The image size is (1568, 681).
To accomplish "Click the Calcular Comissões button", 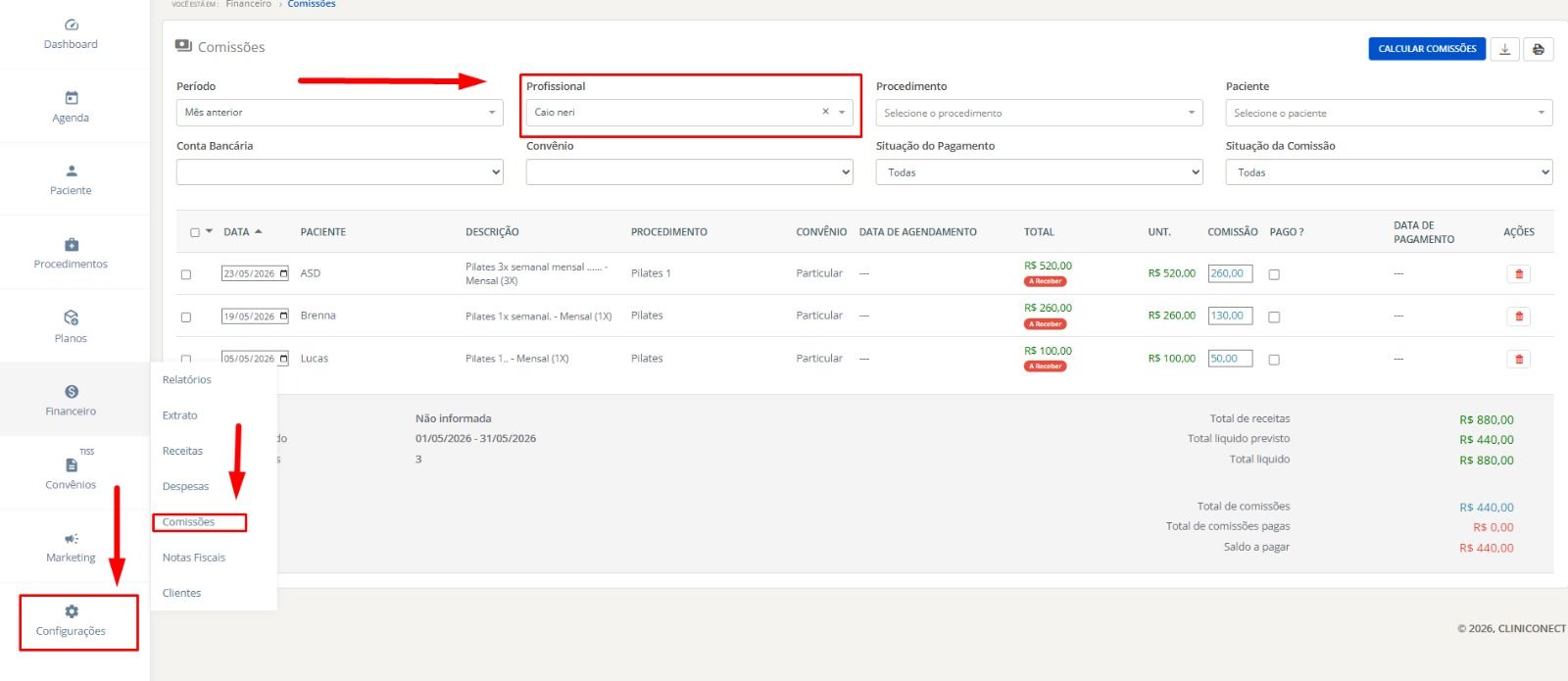I will 1427,49.
